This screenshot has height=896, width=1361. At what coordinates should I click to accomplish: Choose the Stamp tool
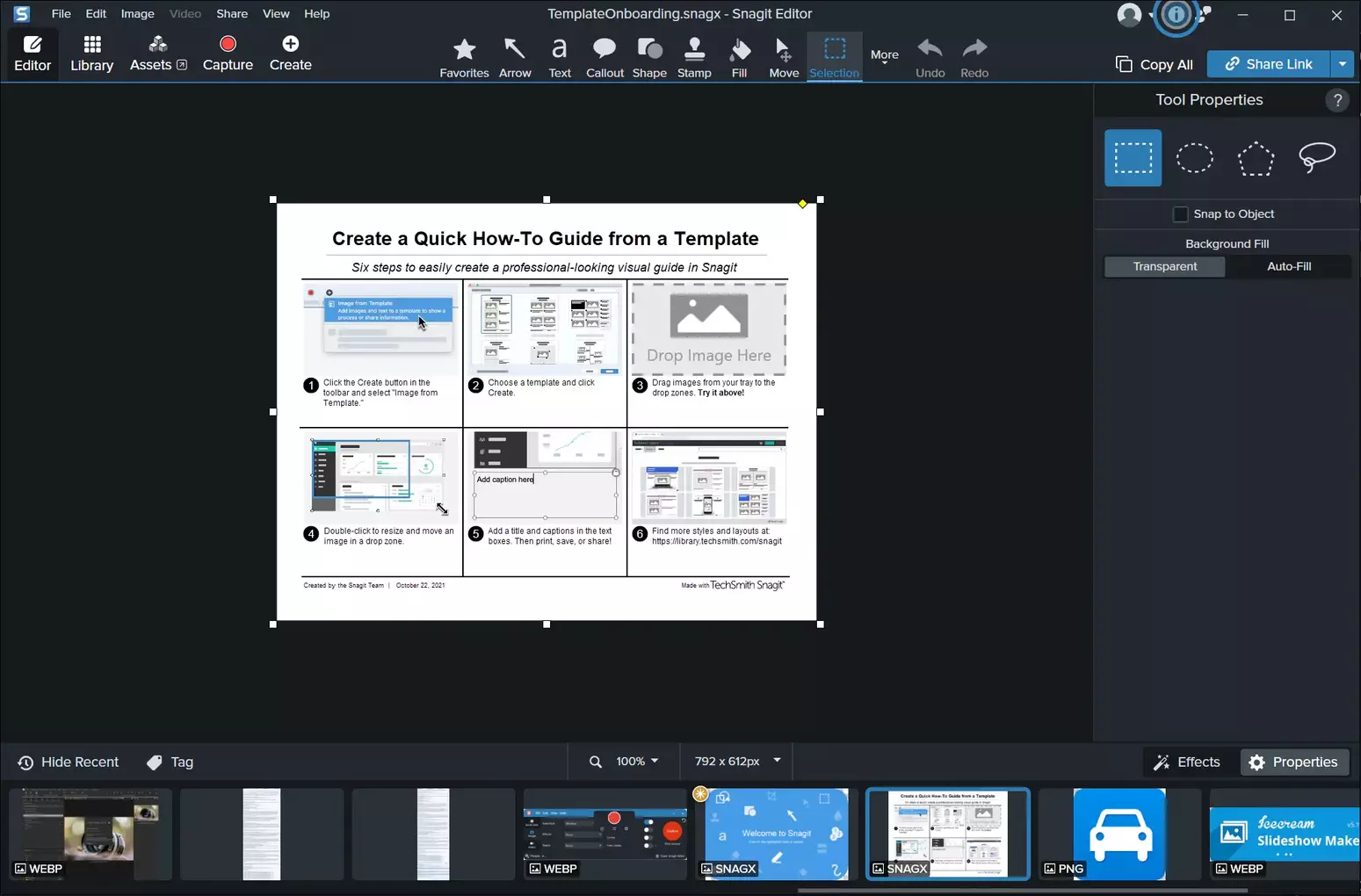[694, 57]
